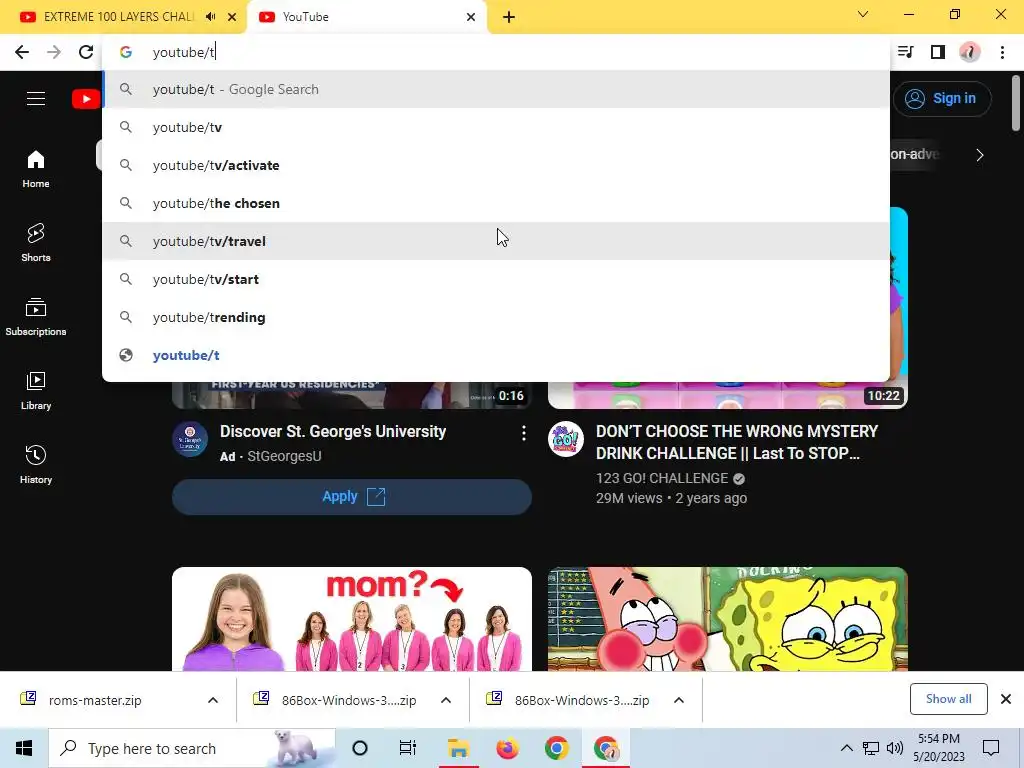The image size is (1024, 768).
Task: Click the StGeorgesU channel avatar
Action: pyautogui.click(x=190, y=439)
